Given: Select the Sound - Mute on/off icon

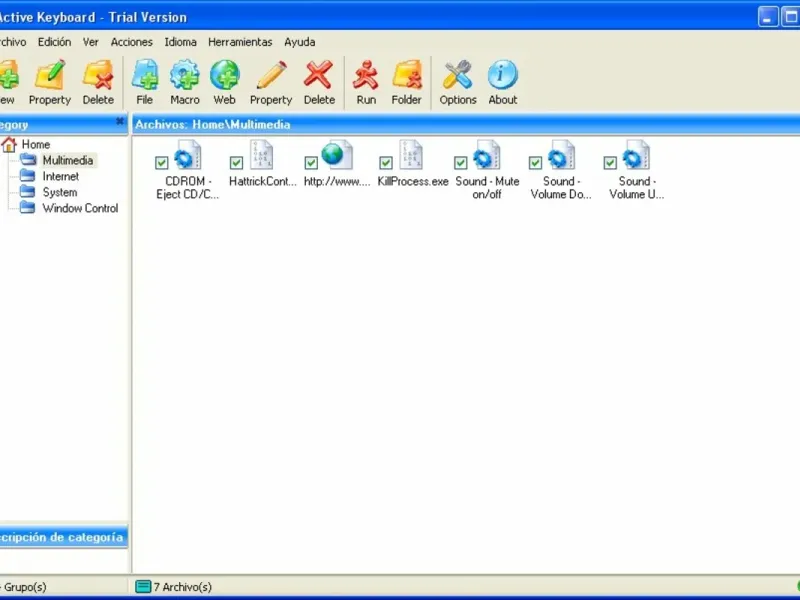Looking at the screenshot, I should (x=487, y=155).
